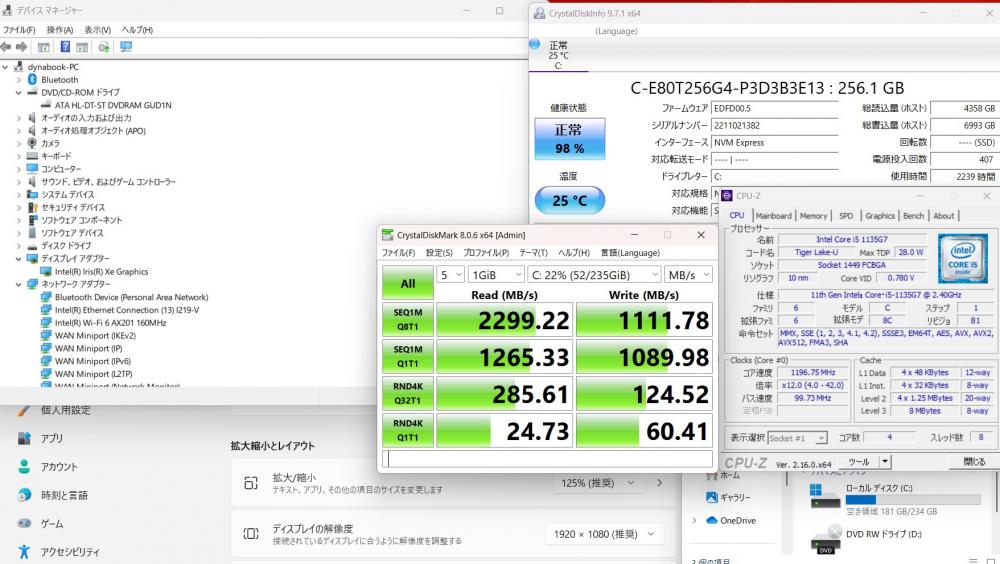Switch to Bench tab in CPU-Z
This screenshot has height=564, width=1000.
click(913, 216)
